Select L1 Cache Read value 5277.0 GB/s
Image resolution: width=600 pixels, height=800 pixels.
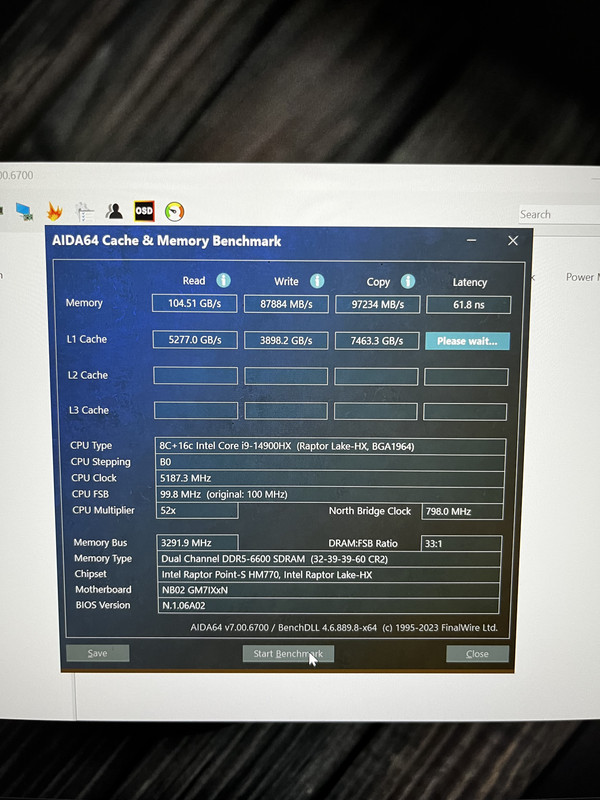[195, 339]
